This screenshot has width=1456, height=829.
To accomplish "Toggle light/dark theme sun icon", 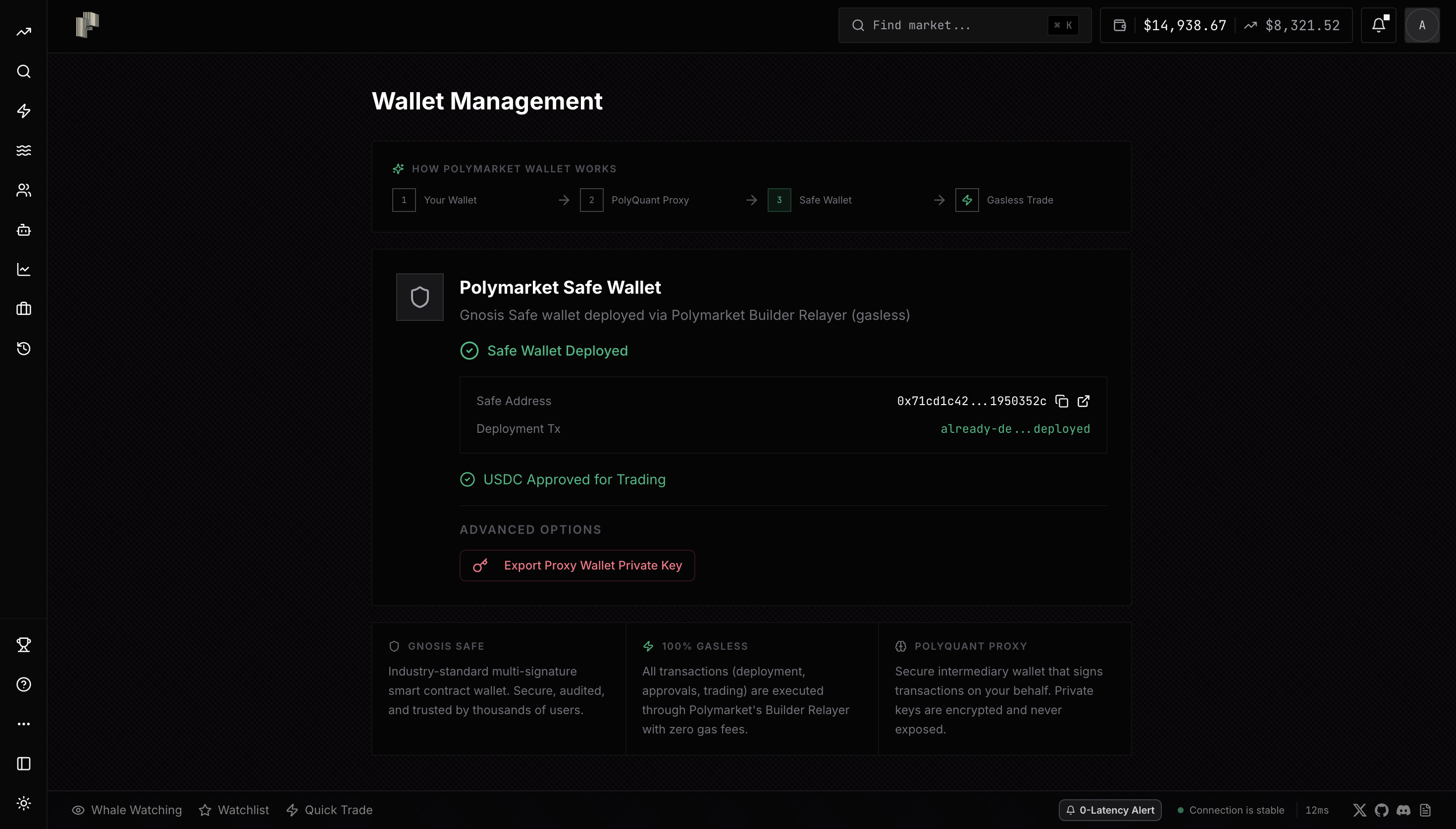I will click(23, 803).
